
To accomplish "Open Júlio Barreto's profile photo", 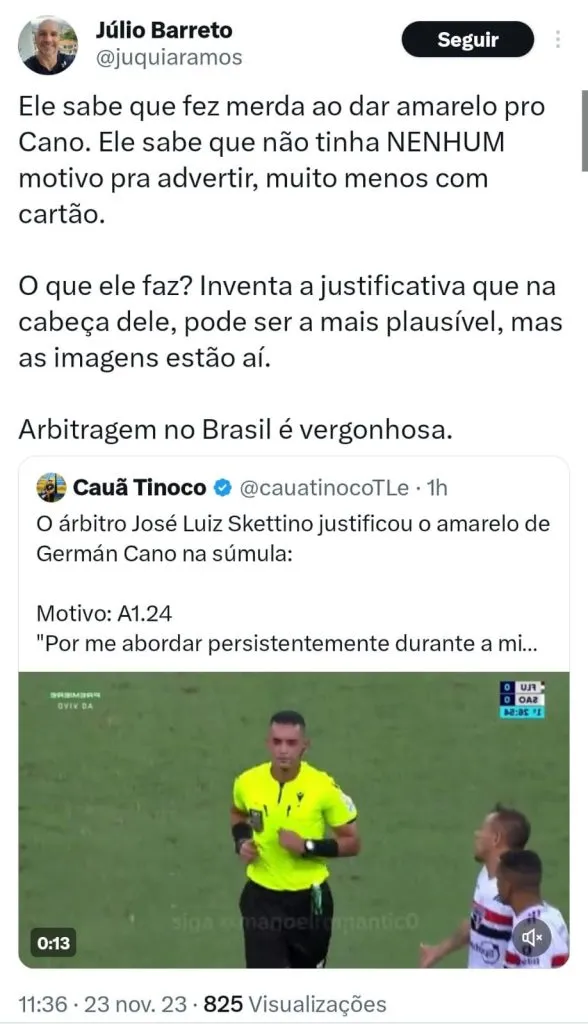I will pos(48,46).
